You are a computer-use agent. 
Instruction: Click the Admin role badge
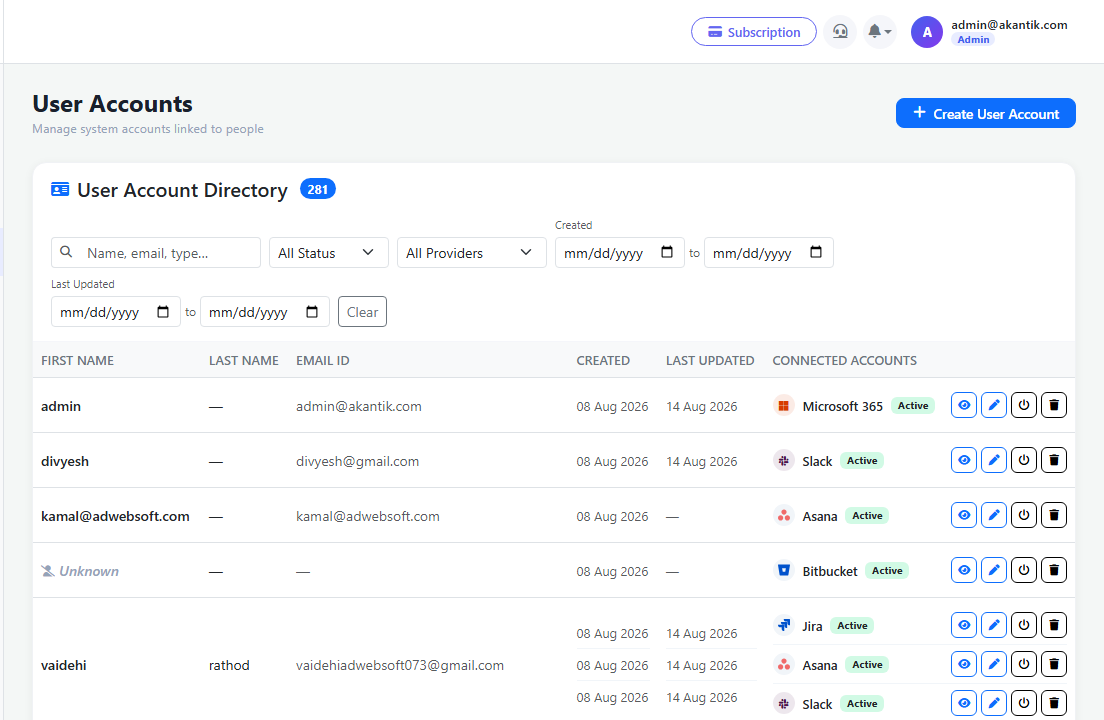tap(973, 39)
